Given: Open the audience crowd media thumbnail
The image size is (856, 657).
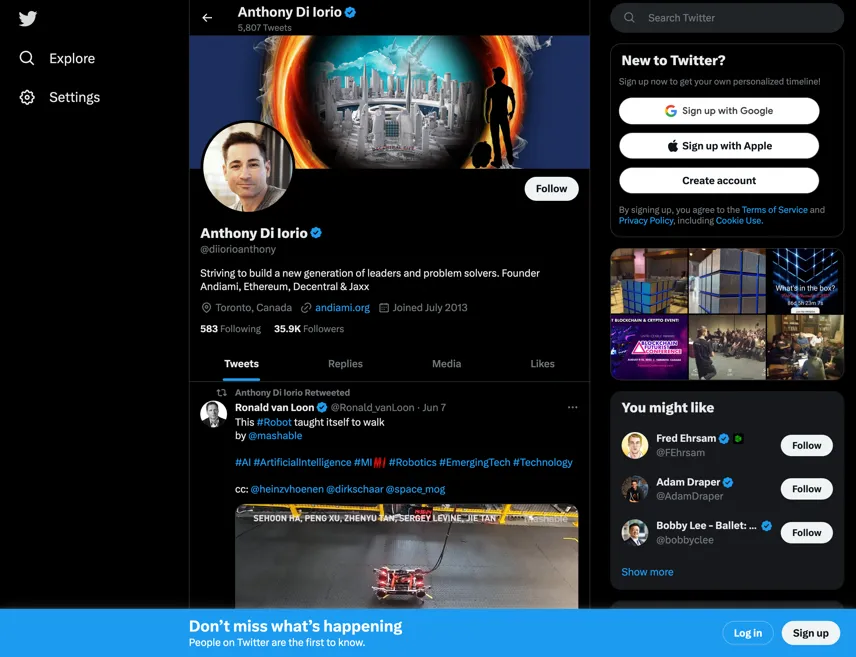Looking at the screenshot, I should 727,347.
